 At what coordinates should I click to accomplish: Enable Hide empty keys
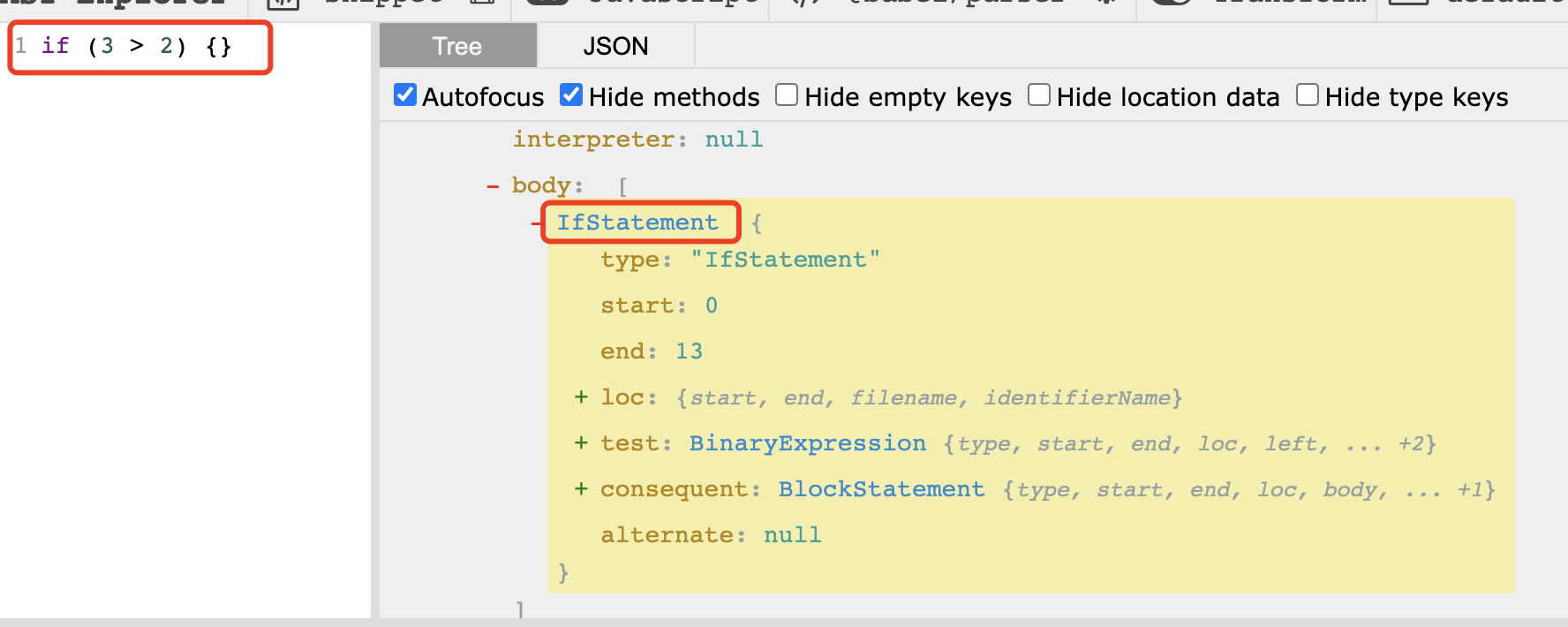(787, 95)
